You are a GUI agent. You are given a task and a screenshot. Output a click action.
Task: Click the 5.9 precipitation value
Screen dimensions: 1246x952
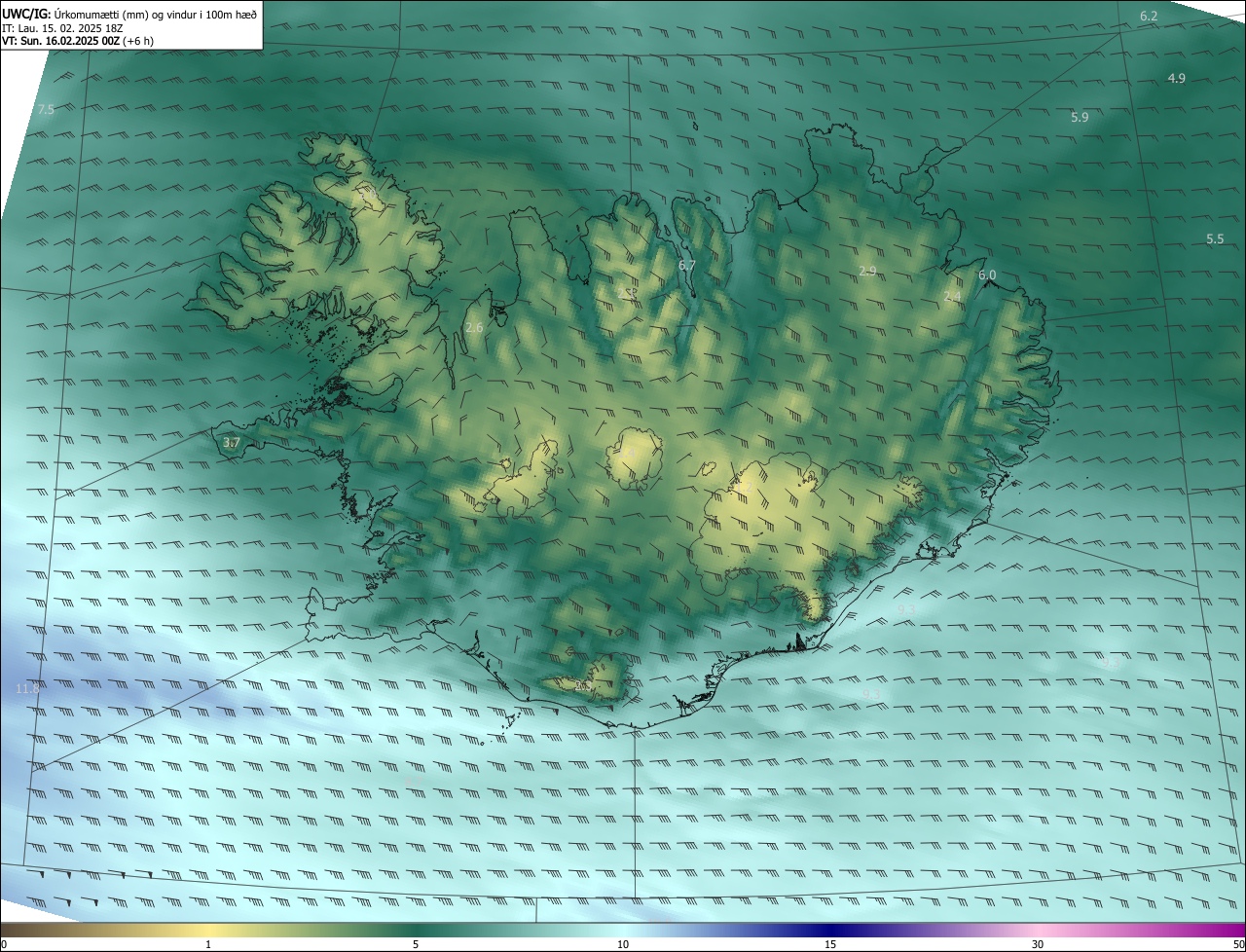tap(1080, 117)
